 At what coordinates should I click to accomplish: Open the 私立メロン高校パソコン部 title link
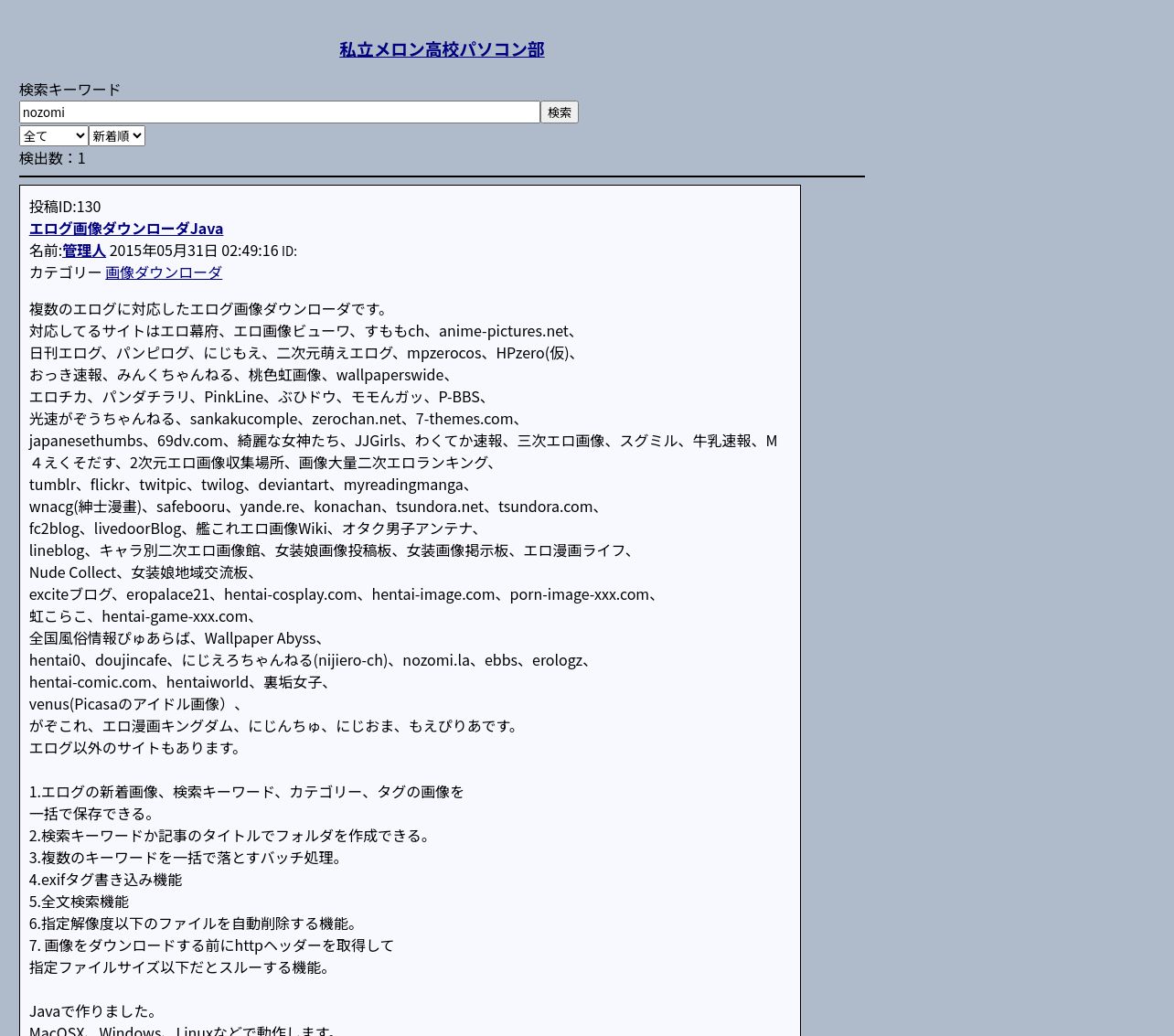tap(442, 49)
